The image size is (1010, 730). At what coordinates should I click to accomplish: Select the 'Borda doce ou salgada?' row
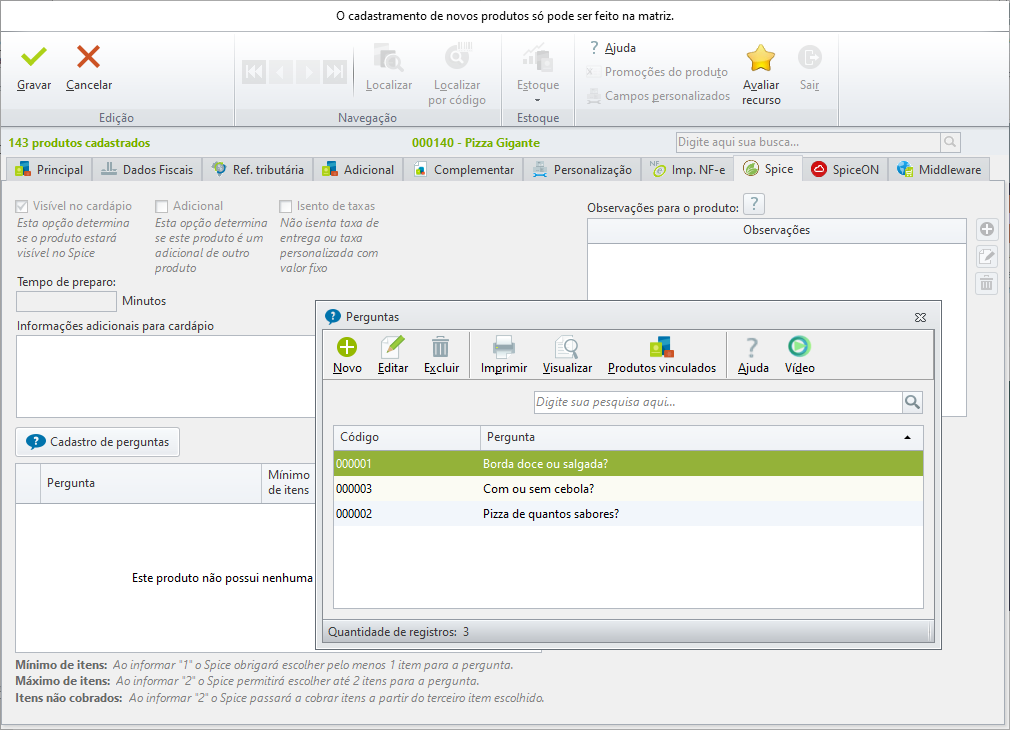[628, 464]
